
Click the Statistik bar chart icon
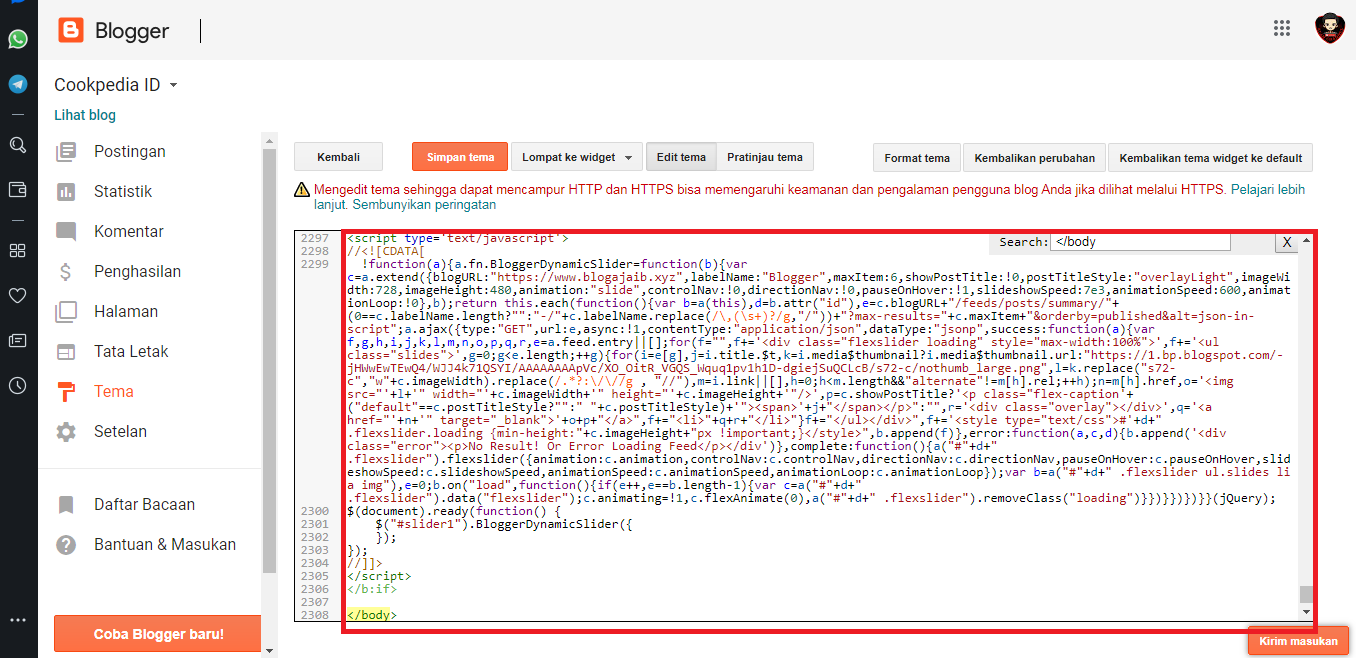[66, 192]
